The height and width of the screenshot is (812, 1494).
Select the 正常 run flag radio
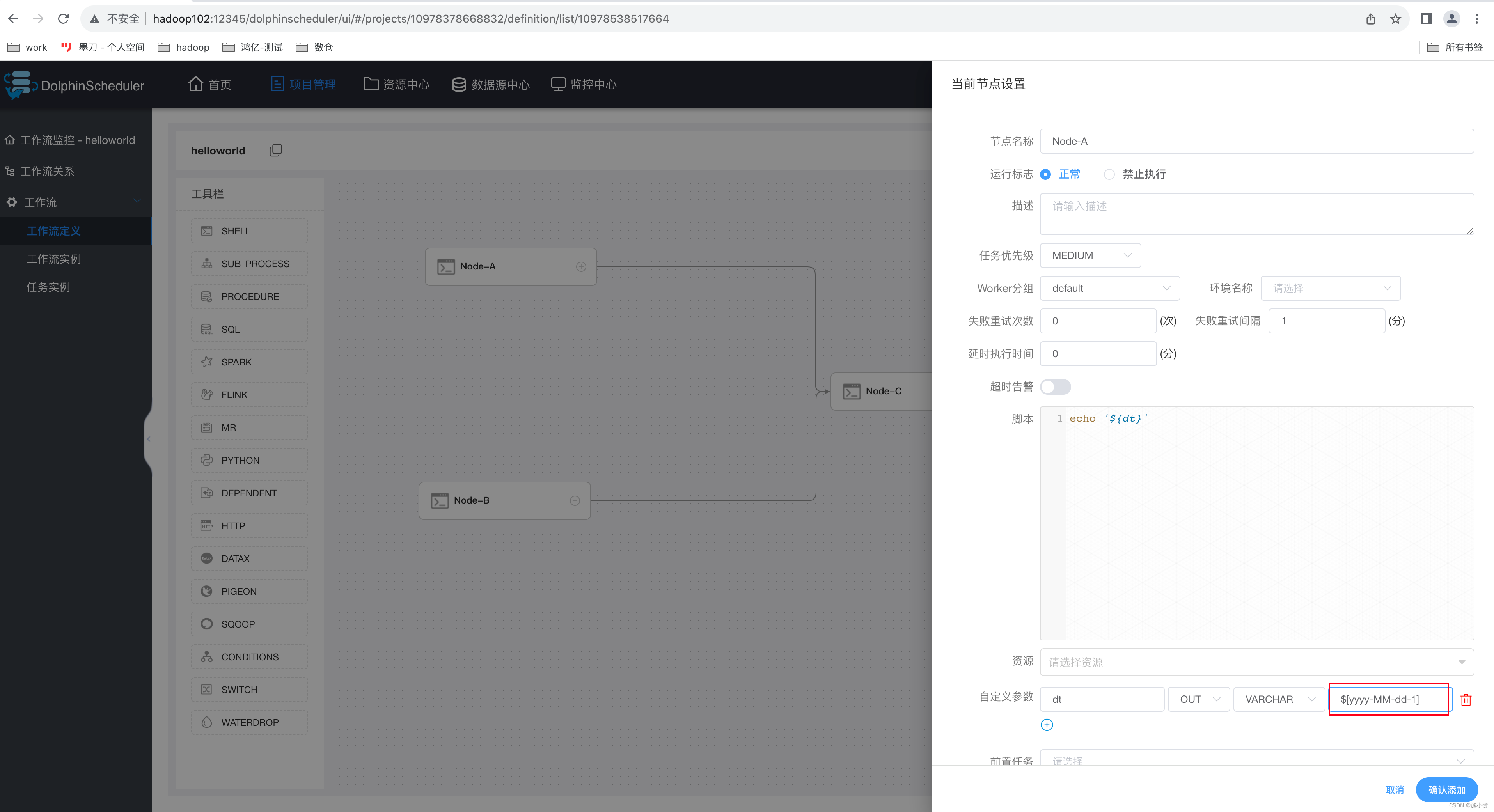point(1045,174)
